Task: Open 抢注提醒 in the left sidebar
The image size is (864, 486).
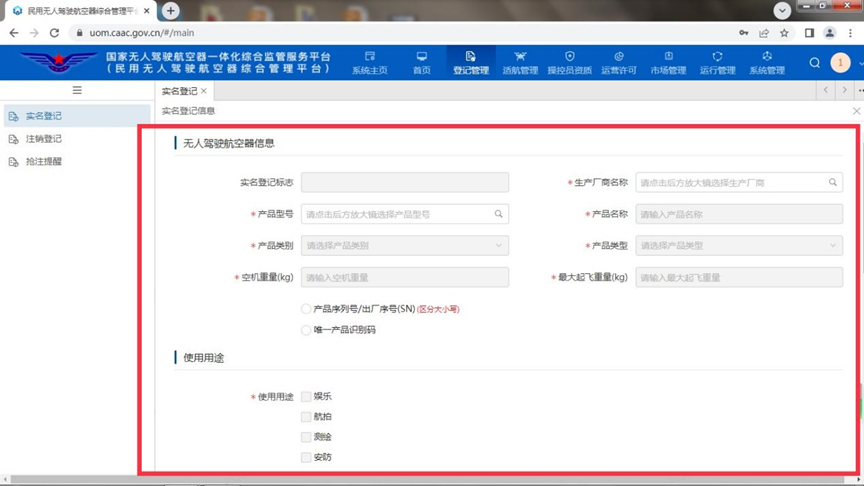Action: (x=43, y=161)
